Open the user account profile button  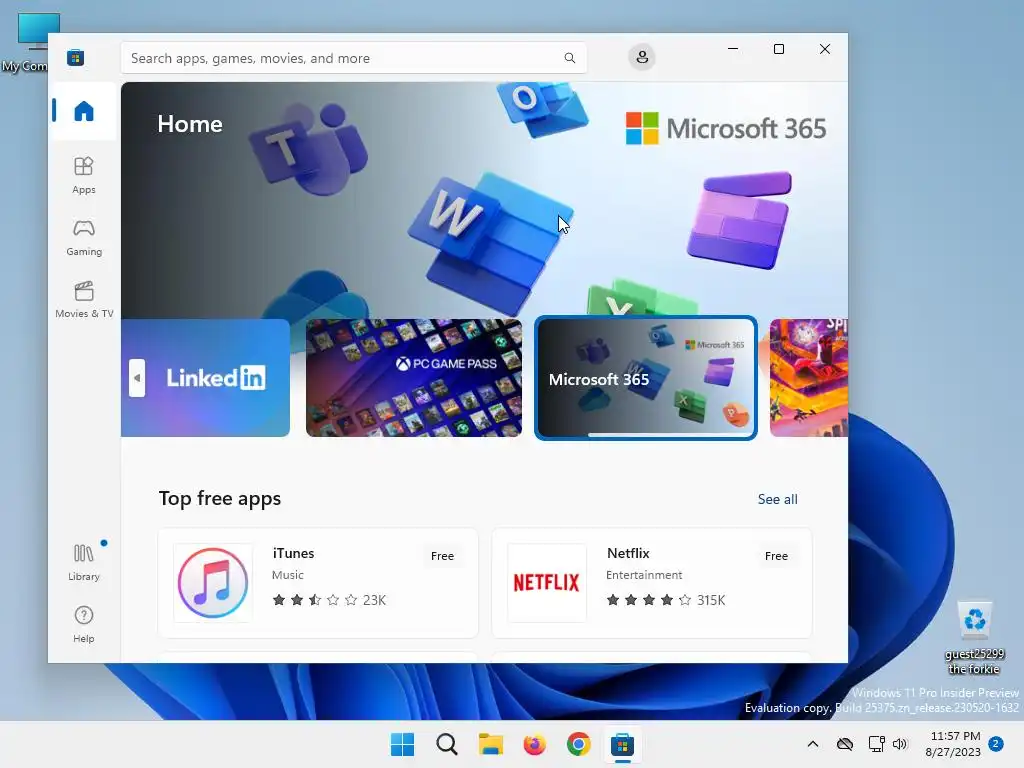tap(642, 57)
